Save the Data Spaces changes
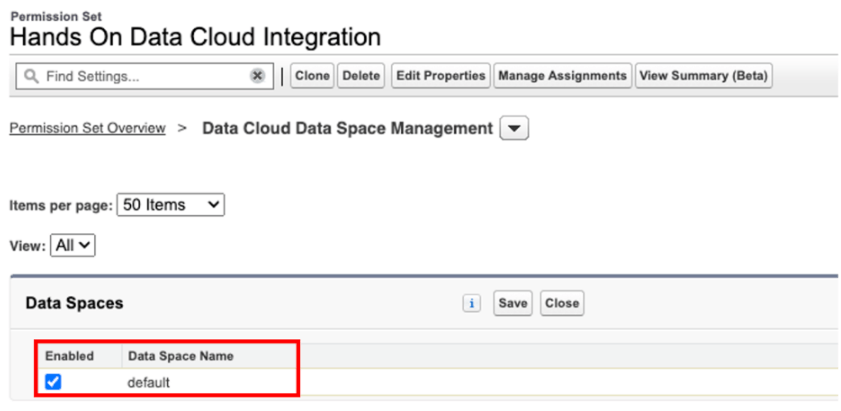Screen dimensions: 841x411 tap(512, 303)
